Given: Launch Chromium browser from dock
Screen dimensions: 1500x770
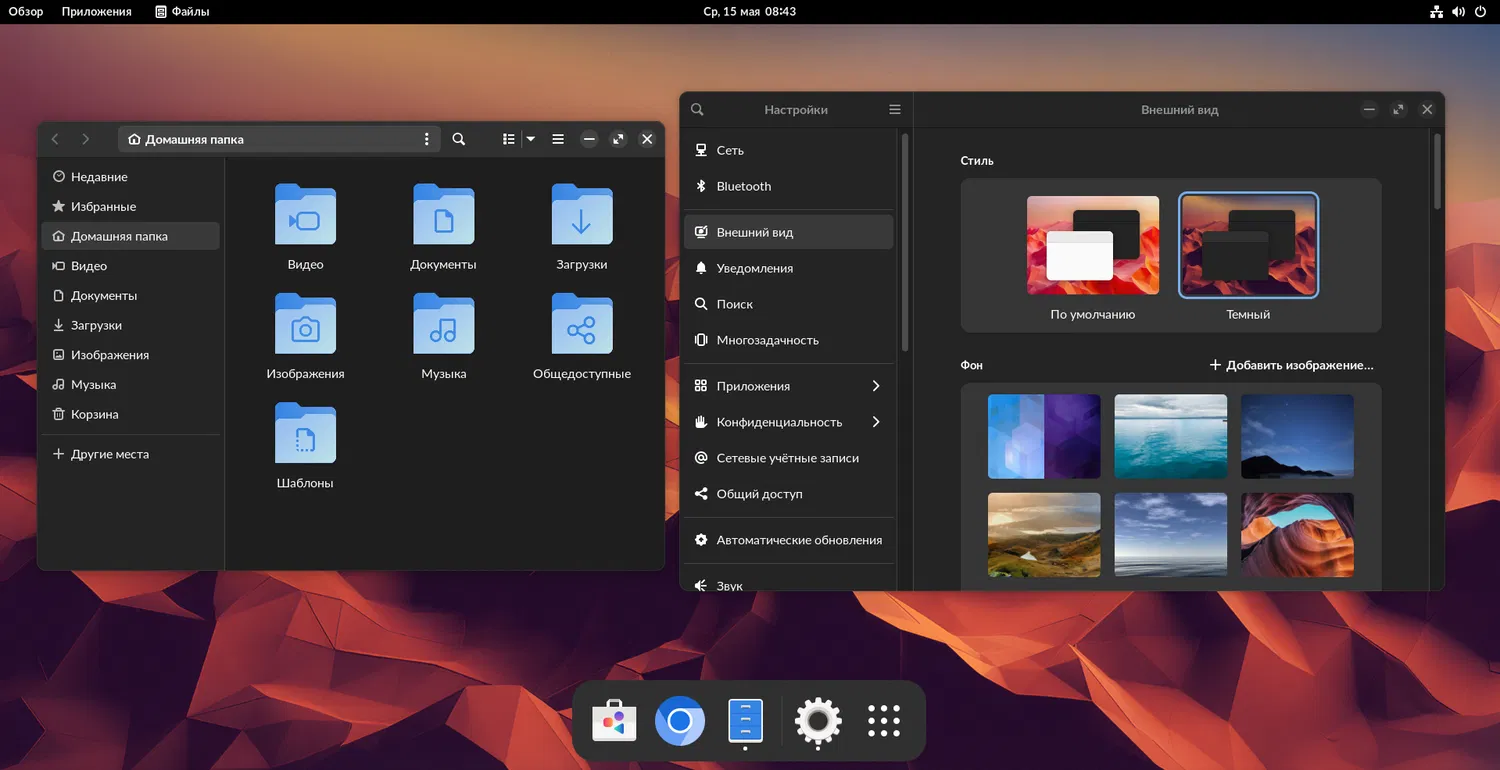Looking at the screenshot, I should click(680, 720).
